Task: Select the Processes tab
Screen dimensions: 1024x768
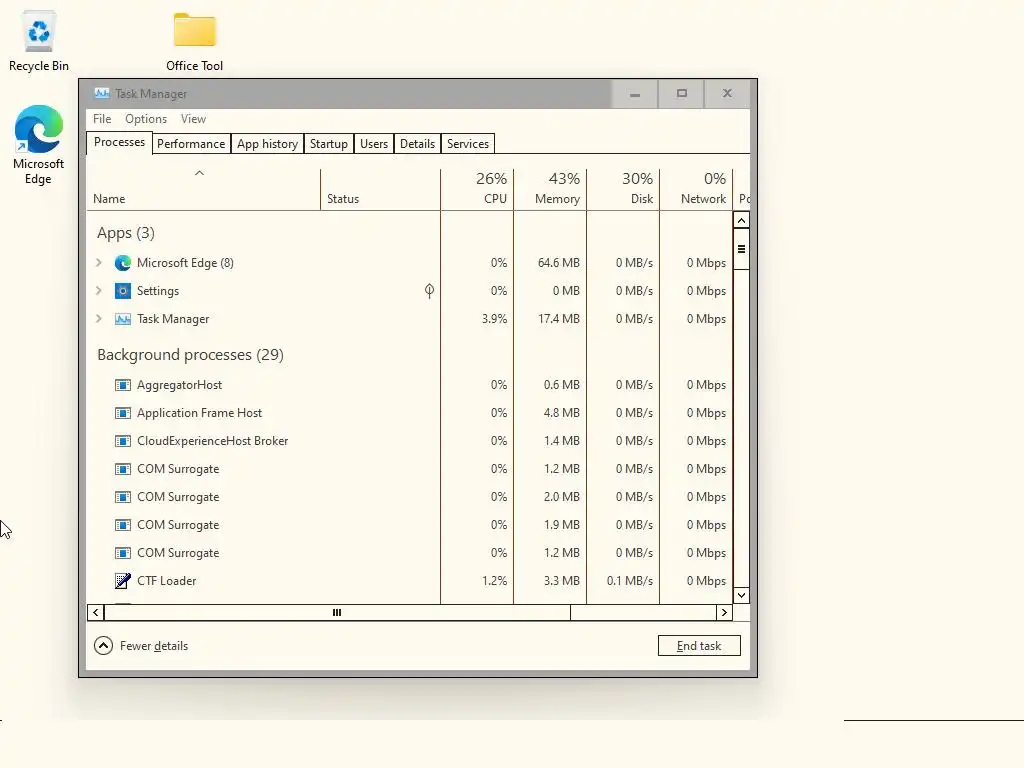Action: [x=120, y=142]
